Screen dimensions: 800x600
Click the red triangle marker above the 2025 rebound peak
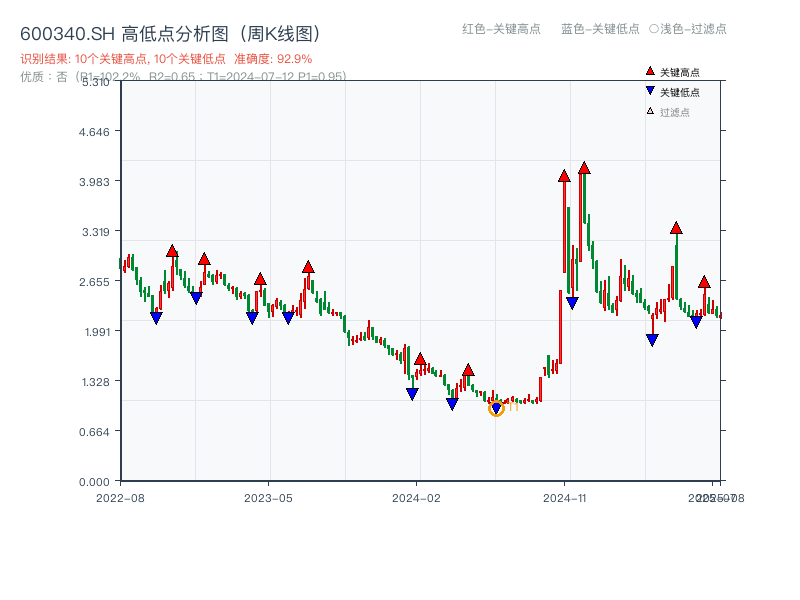(x=676, y=229)
